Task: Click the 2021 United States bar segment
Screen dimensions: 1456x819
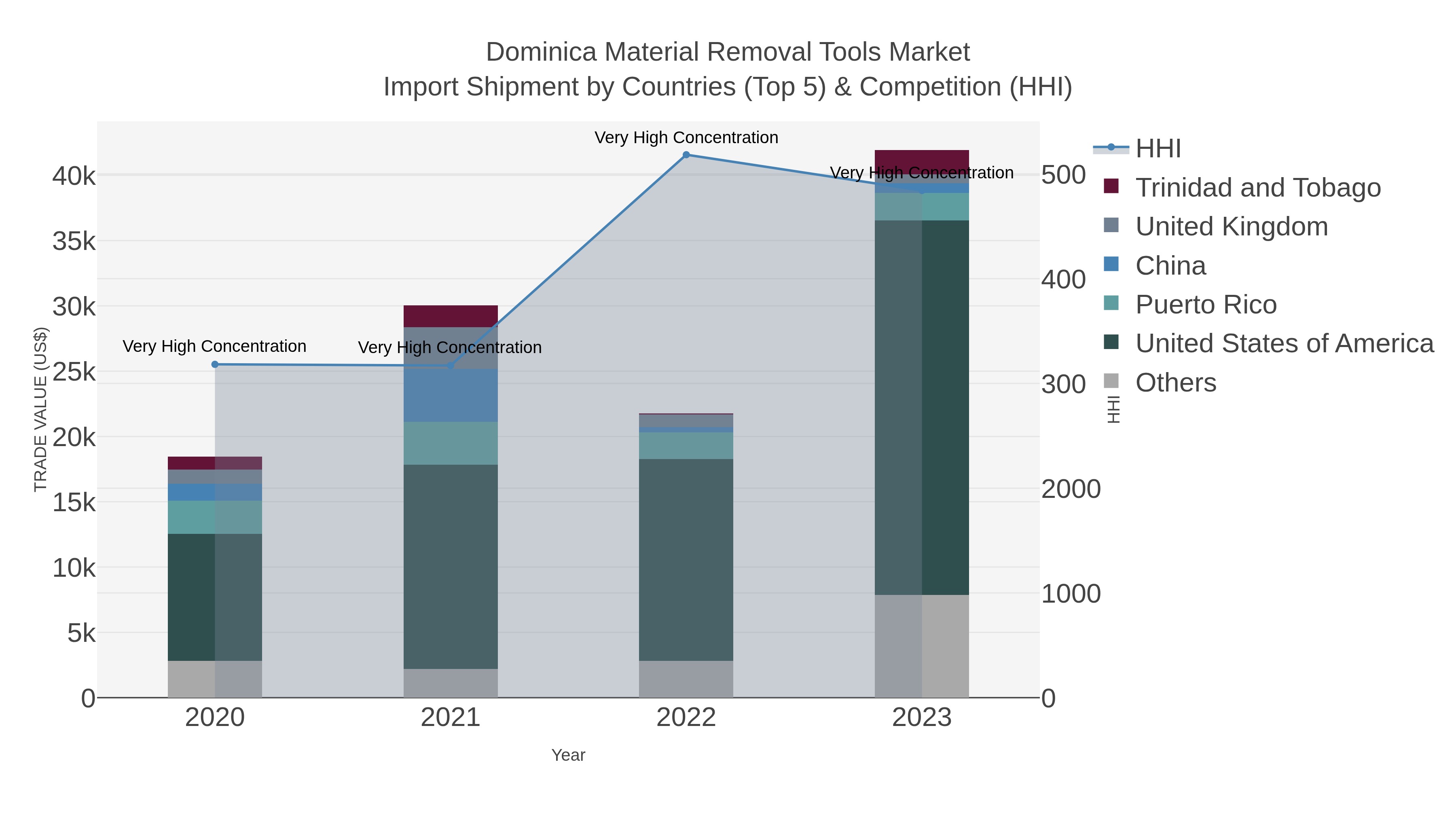Action: click(451, 567)
